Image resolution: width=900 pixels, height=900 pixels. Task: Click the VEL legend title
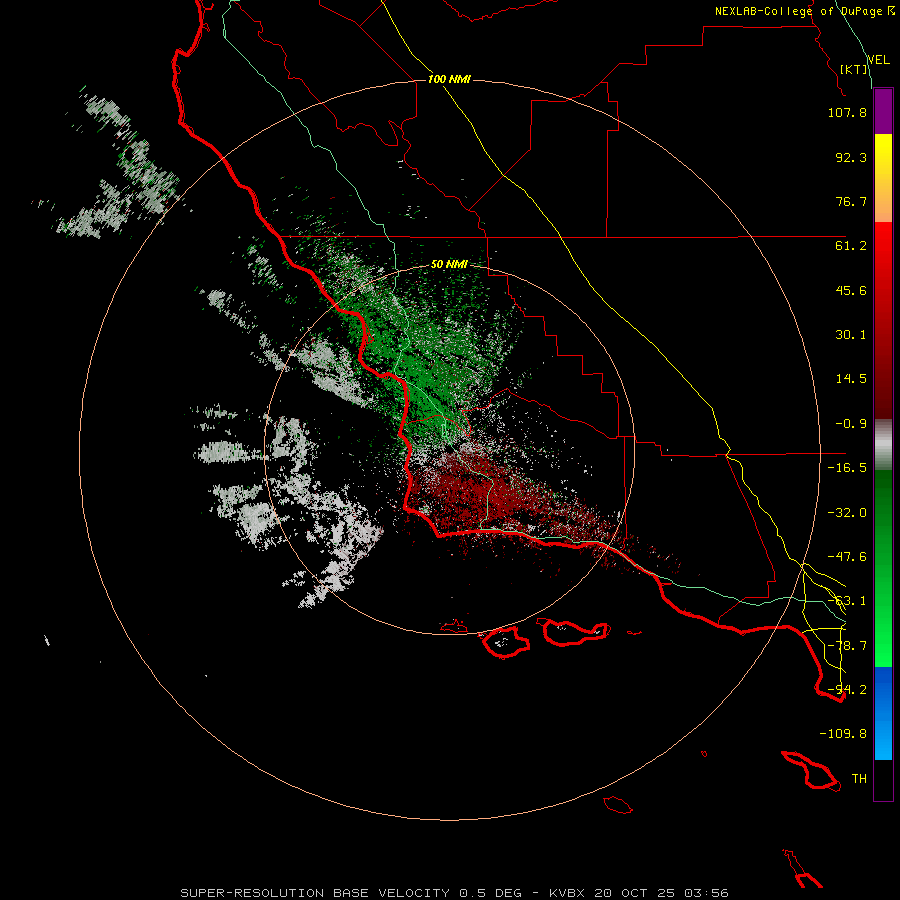[x=878, y=59]
